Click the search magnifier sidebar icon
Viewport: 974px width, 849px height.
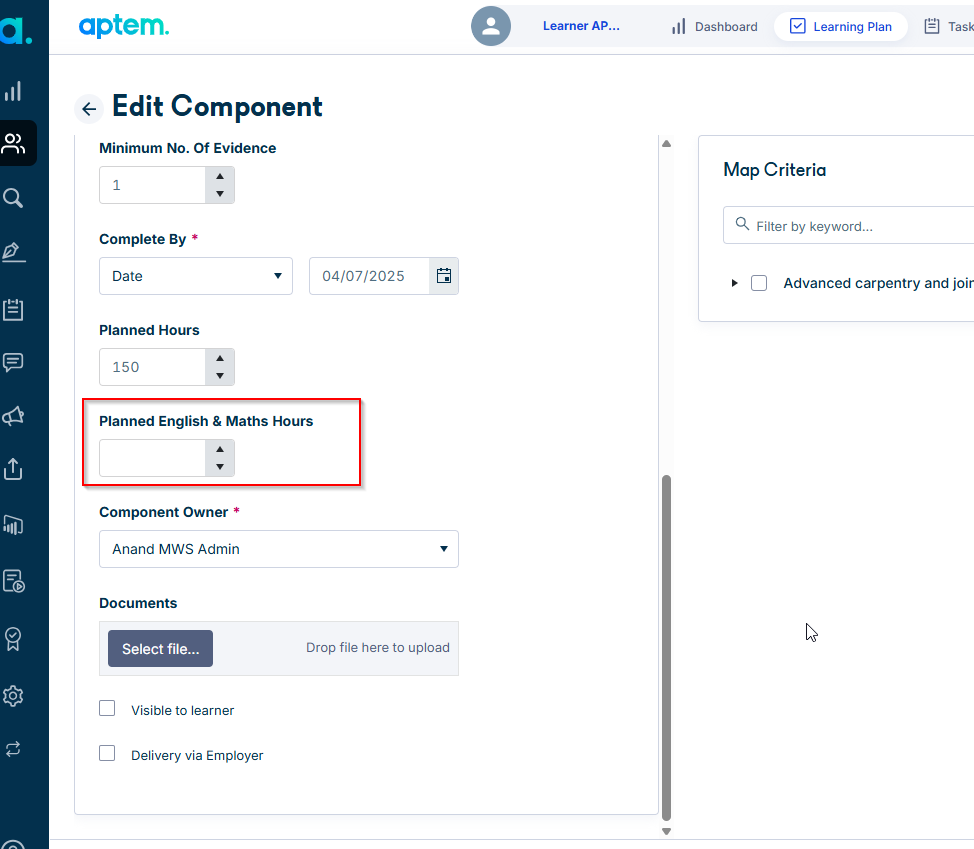coord(13,198)
